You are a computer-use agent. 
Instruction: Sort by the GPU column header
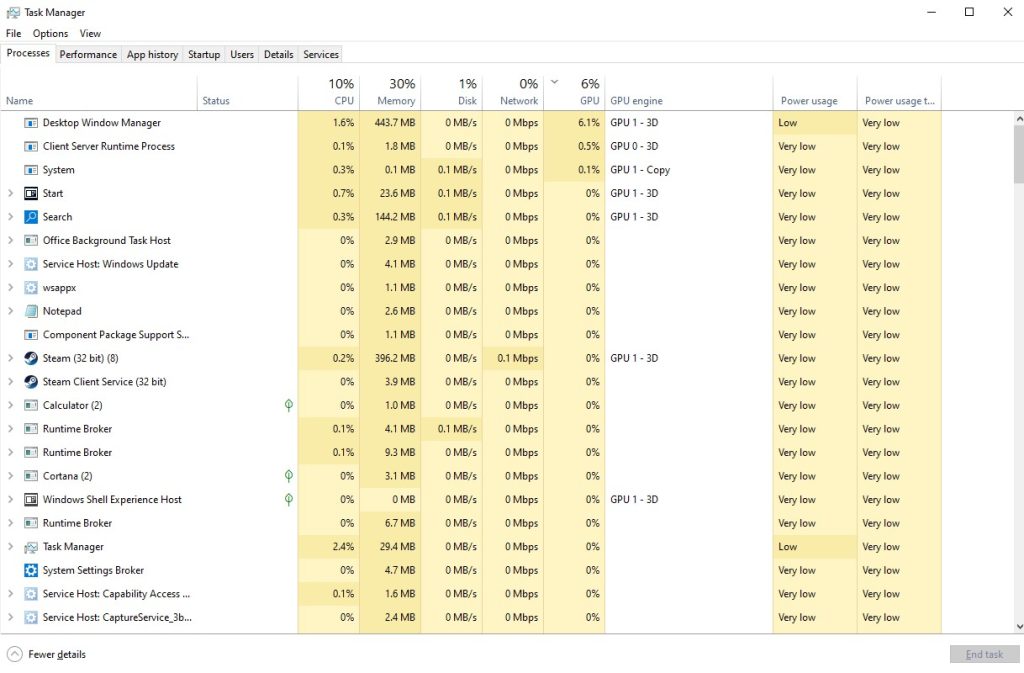tap(575, 92)
